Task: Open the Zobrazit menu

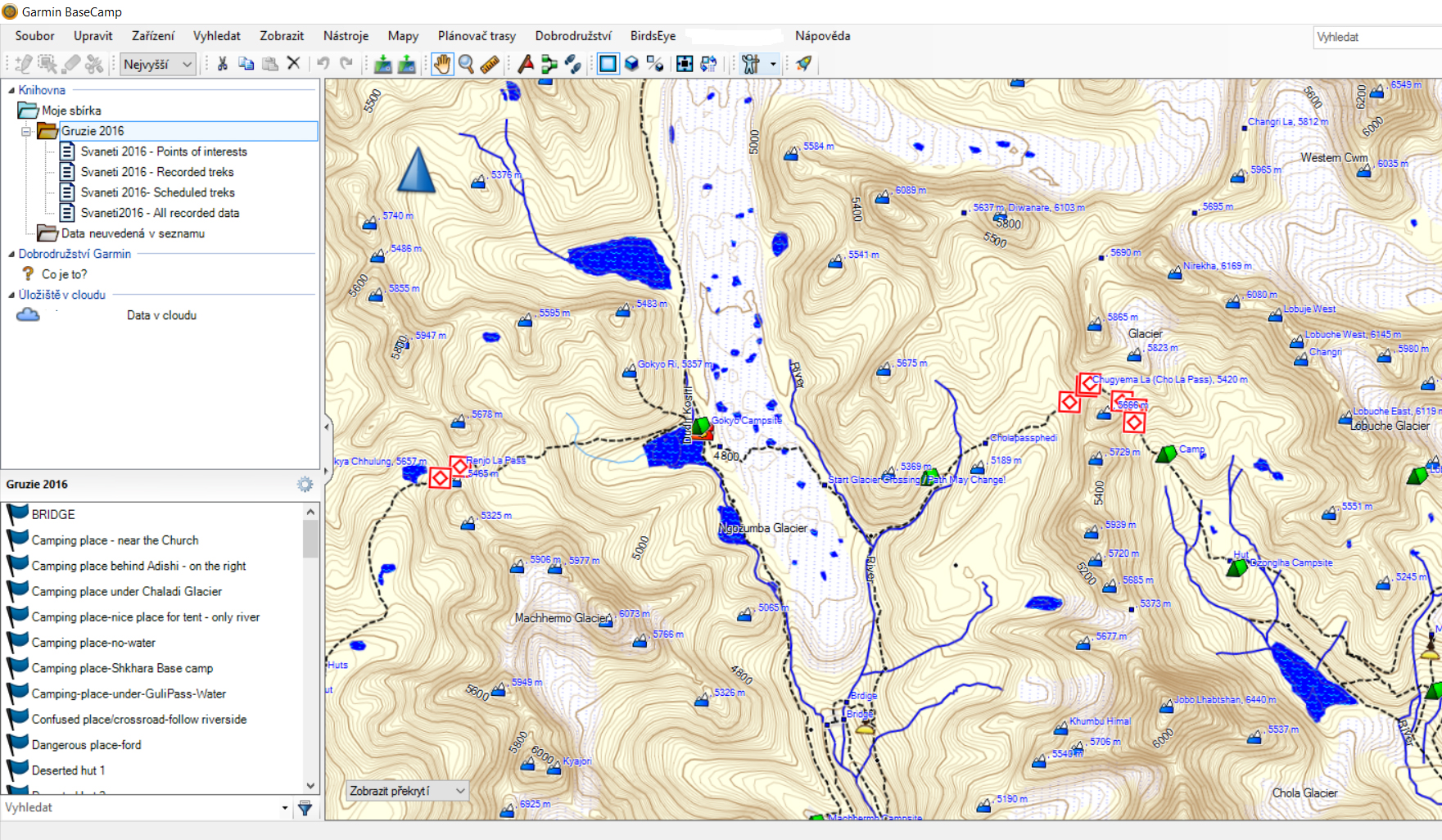Action: pyautogui.click(x=282, y=36)
